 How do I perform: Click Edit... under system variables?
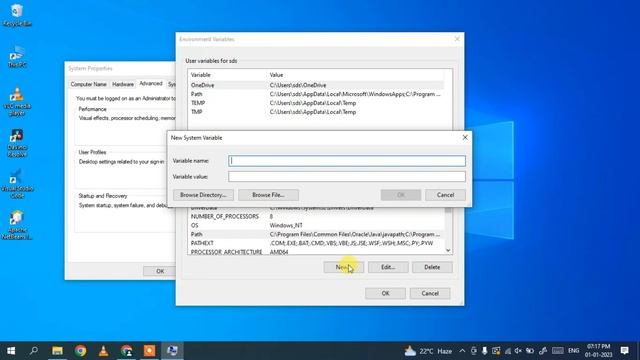point(388,267)
